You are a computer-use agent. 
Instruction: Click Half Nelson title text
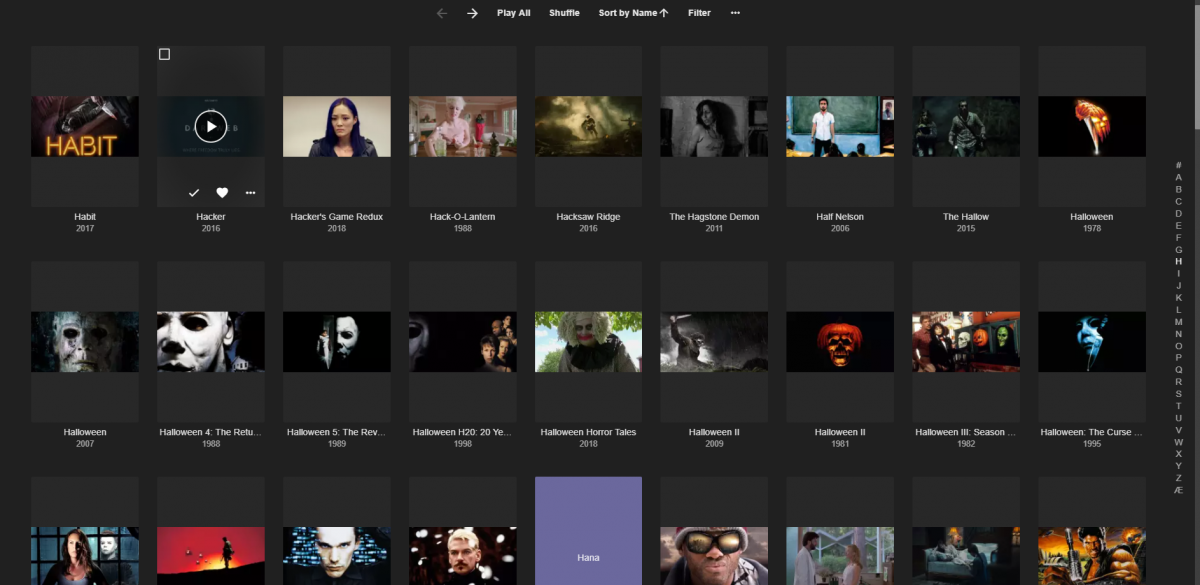pos(840,217)
